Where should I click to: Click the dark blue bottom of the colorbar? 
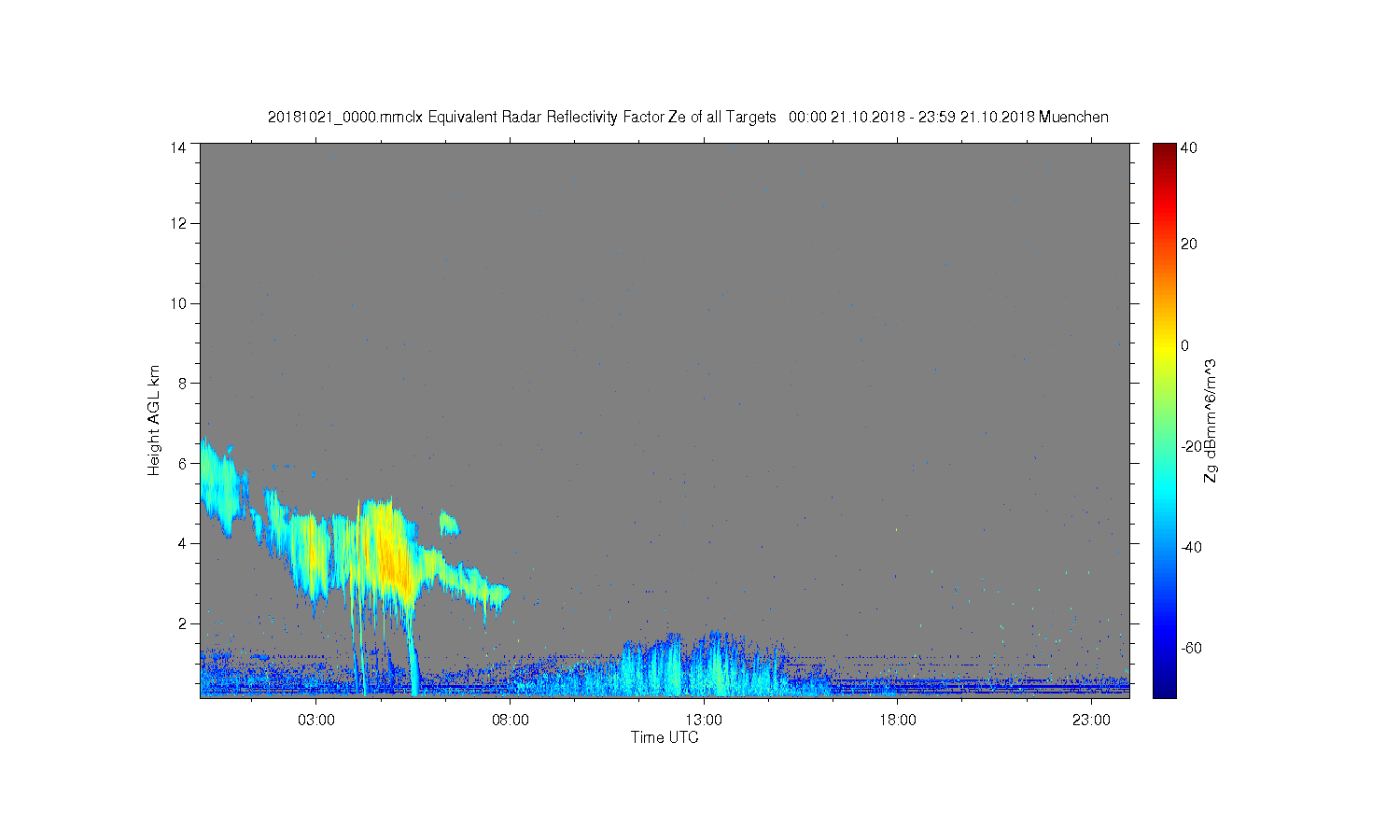pyautogui.click(x=1164, y=689)
